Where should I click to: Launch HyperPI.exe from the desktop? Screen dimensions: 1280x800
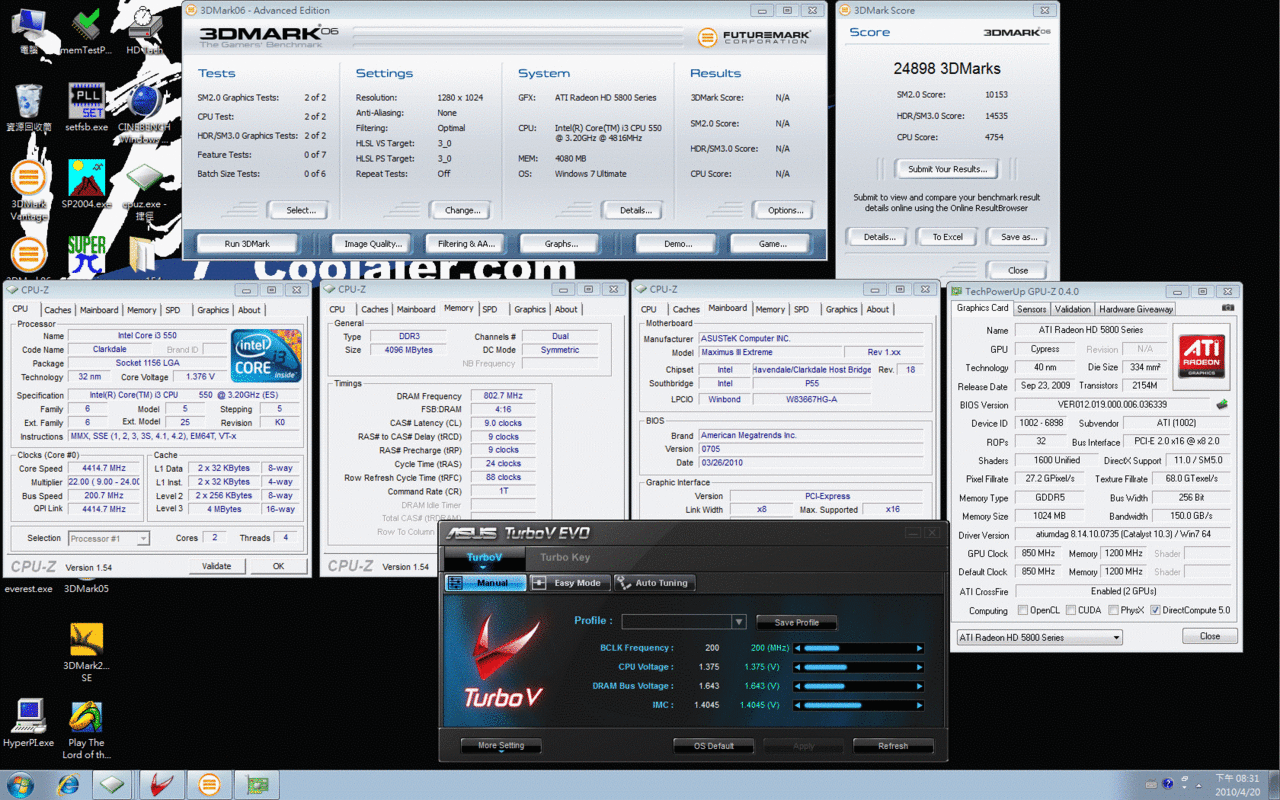pos(29,724)
